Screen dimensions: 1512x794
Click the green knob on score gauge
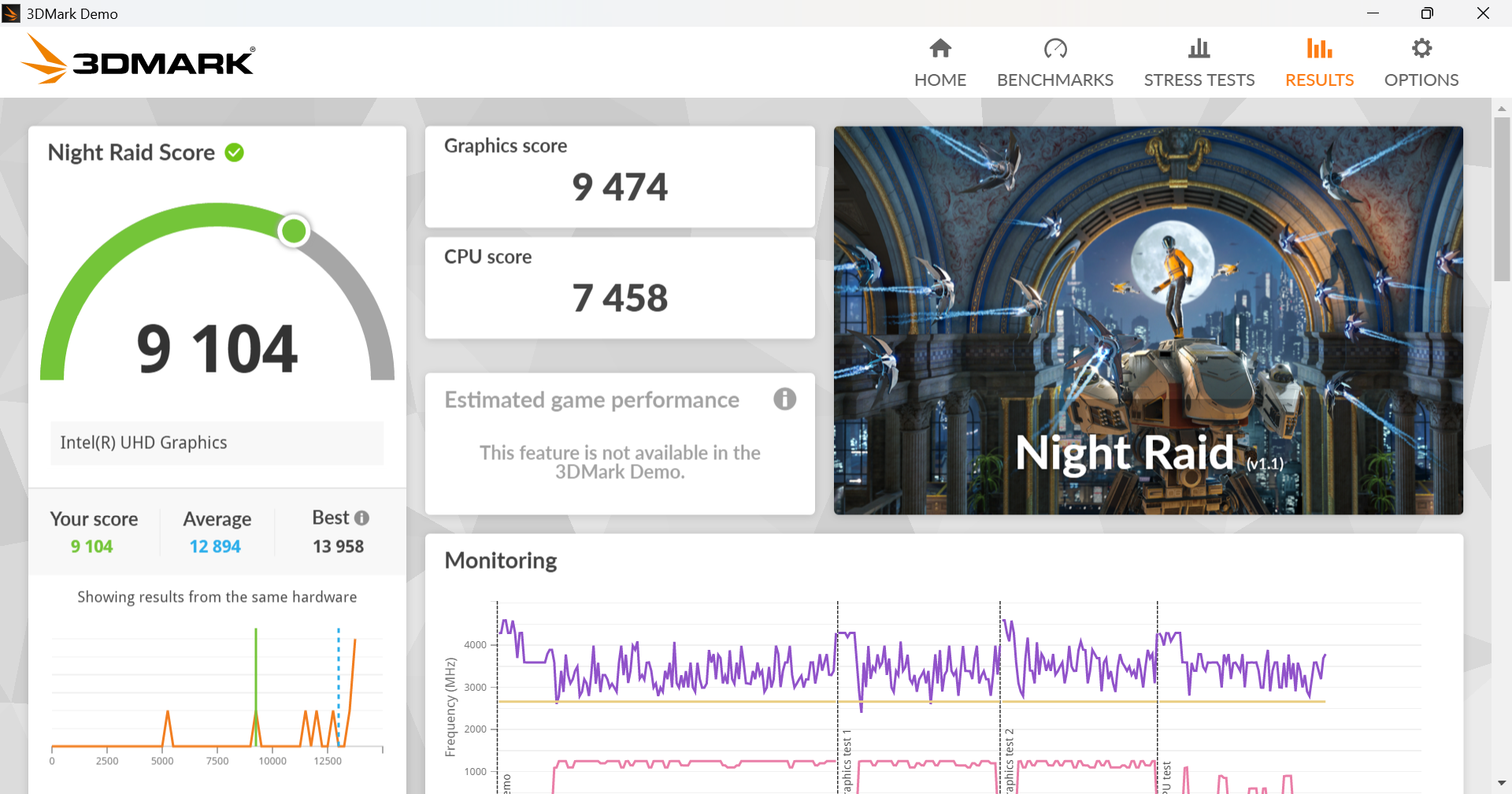pyautogui.click(x=294, y=231)
